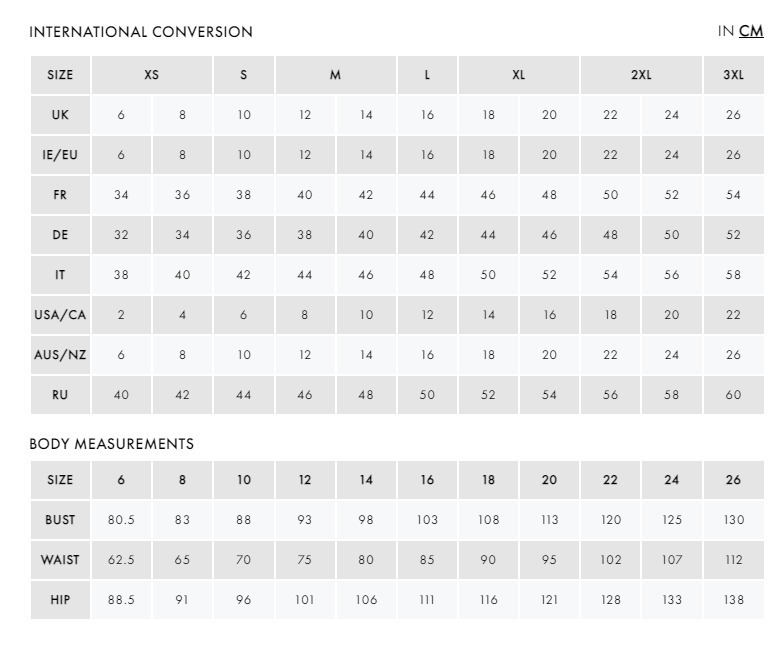Click the RU row label
Image resolution: width=783 pixels, height=646 pixels.
pos(60,395)
